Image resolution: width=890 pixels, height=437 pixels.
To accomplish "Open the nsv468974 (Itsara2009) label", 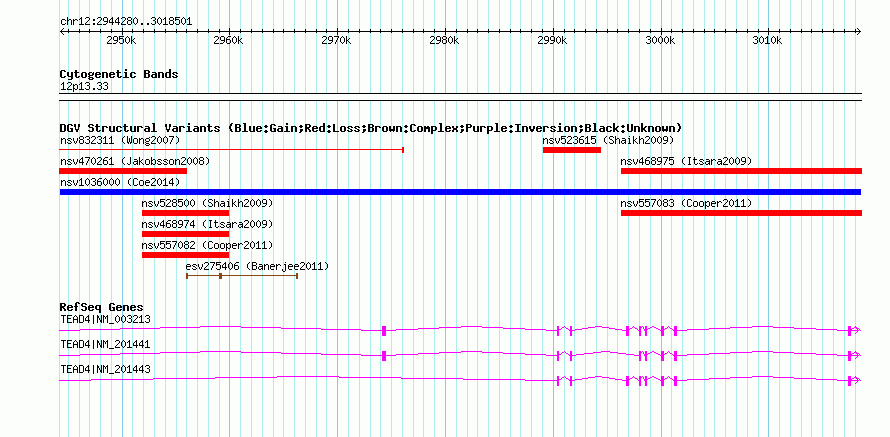I will coord(207,224).
